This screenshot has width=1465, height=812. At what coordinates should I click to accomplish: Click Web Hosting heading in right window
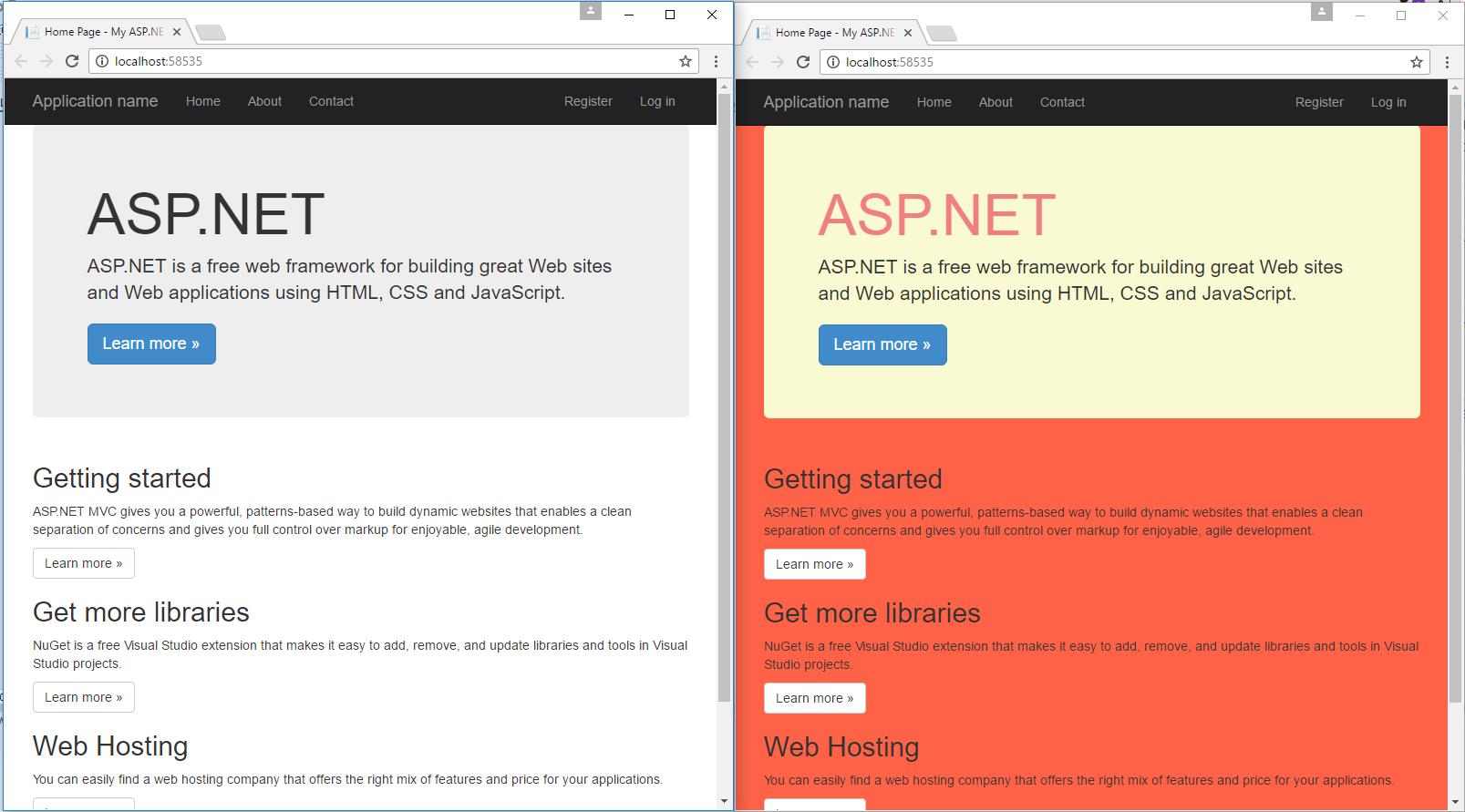pyautogui.click(x=841, y=747)
